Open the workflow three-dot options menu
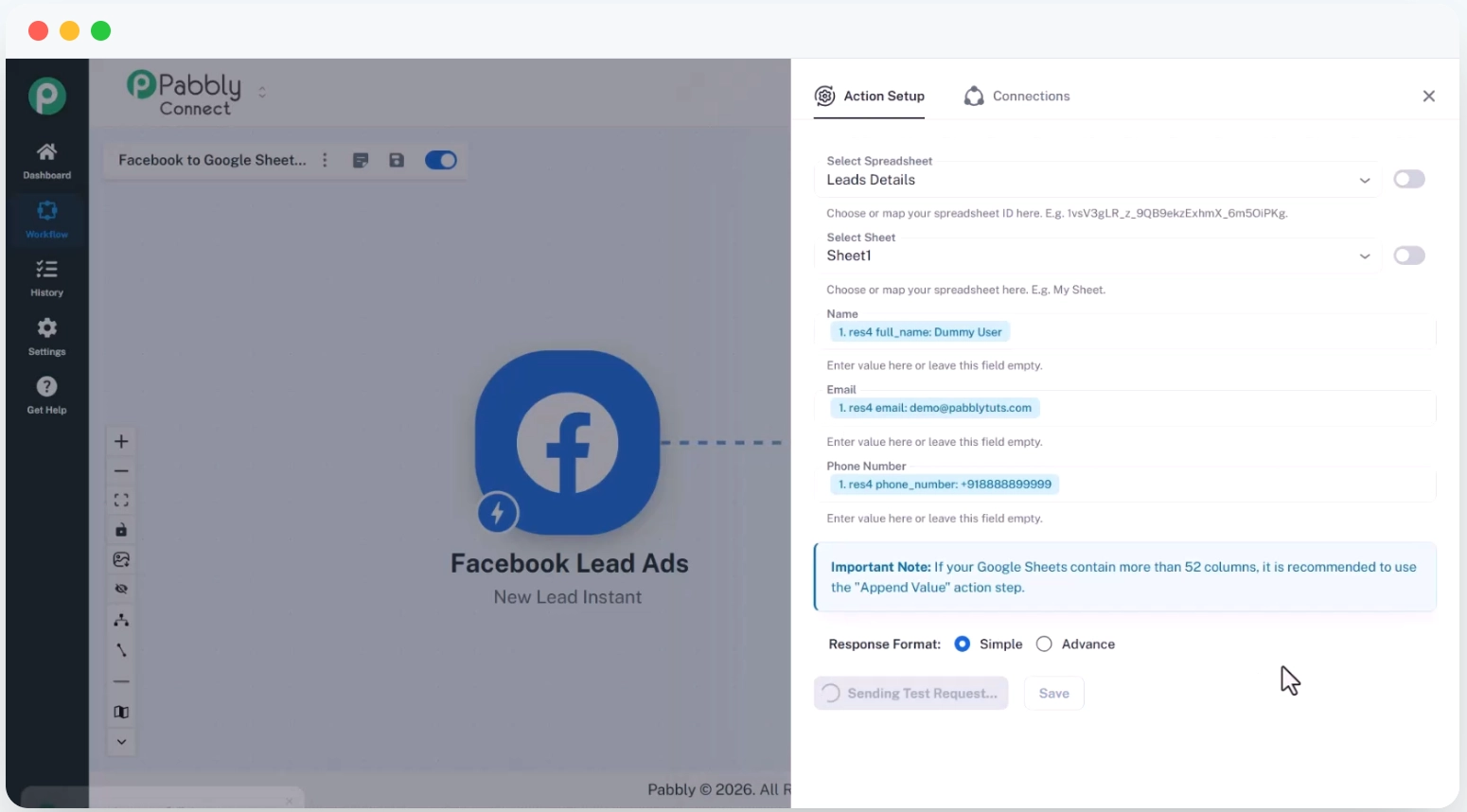 coord(325,160)
